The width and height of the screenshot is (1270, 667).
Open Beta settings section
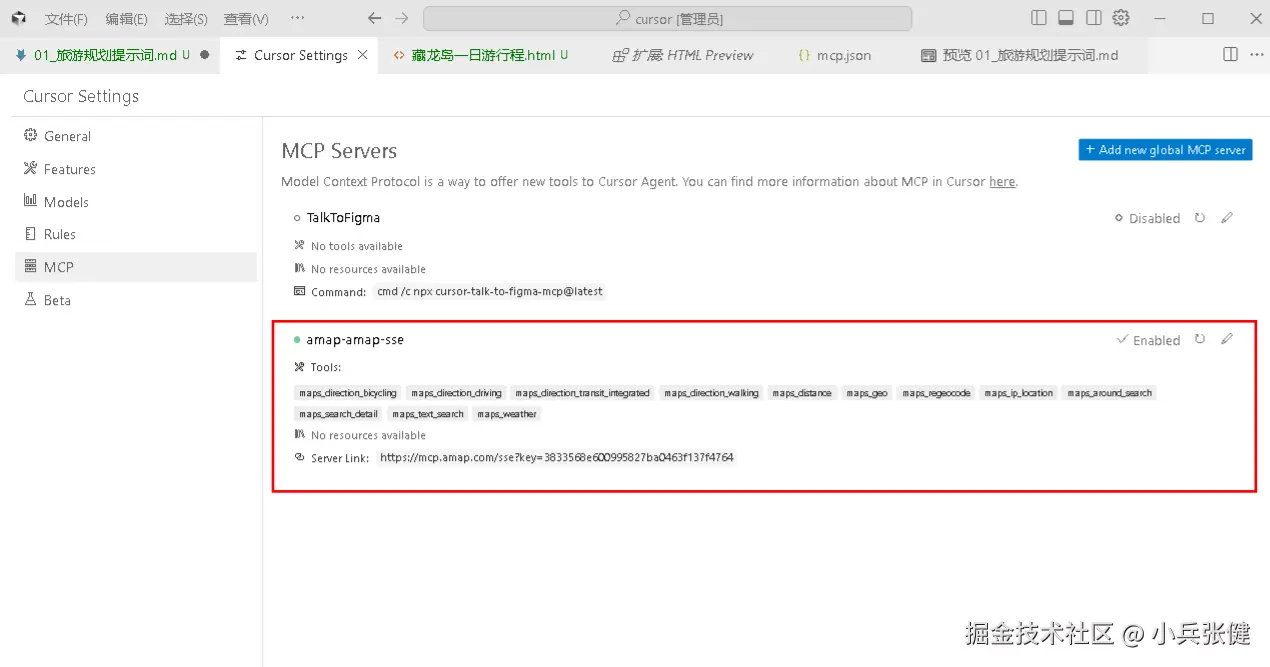136,300
